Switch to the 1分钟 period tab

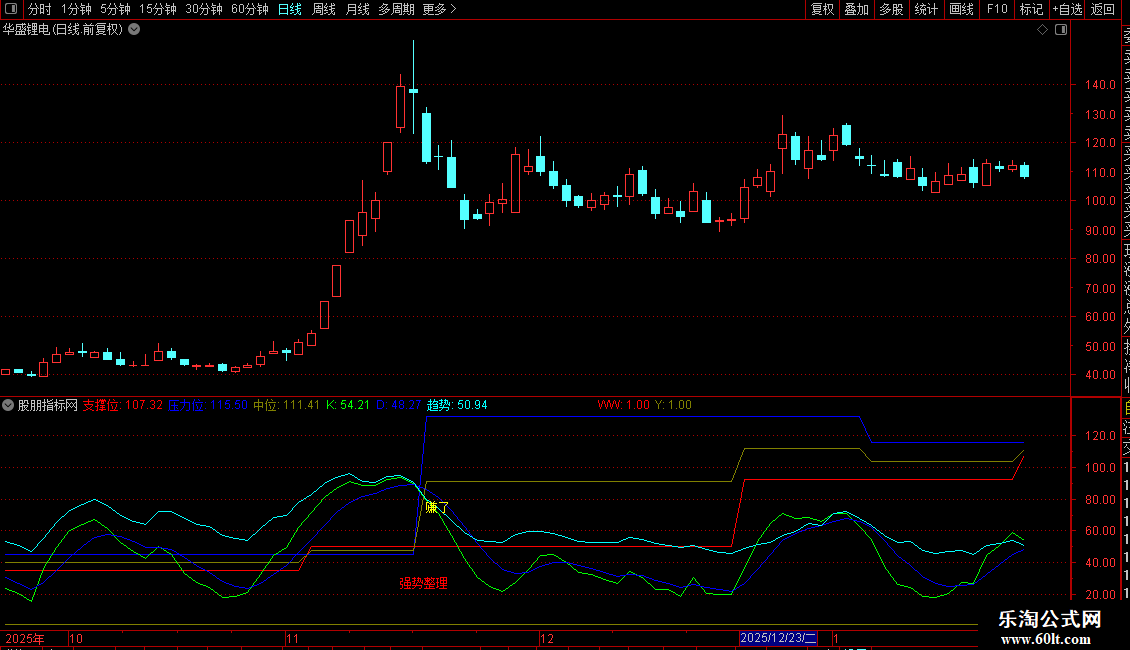[76, 9]
